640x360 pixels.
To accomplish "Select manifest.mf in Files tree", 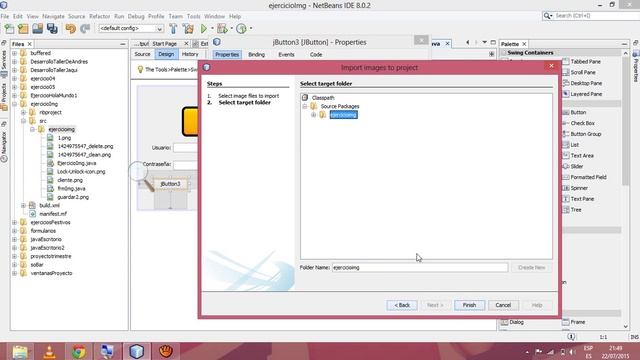I will click(x=53, y=214).
